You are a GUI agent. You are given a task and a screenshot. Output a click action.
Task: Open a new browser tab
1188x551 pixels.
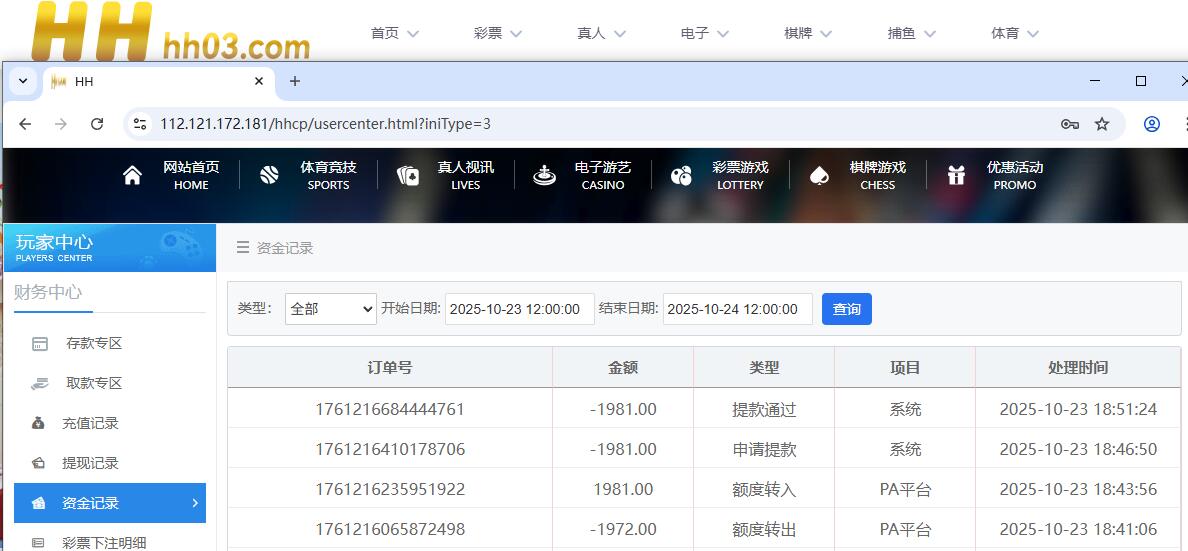point(294,81)
